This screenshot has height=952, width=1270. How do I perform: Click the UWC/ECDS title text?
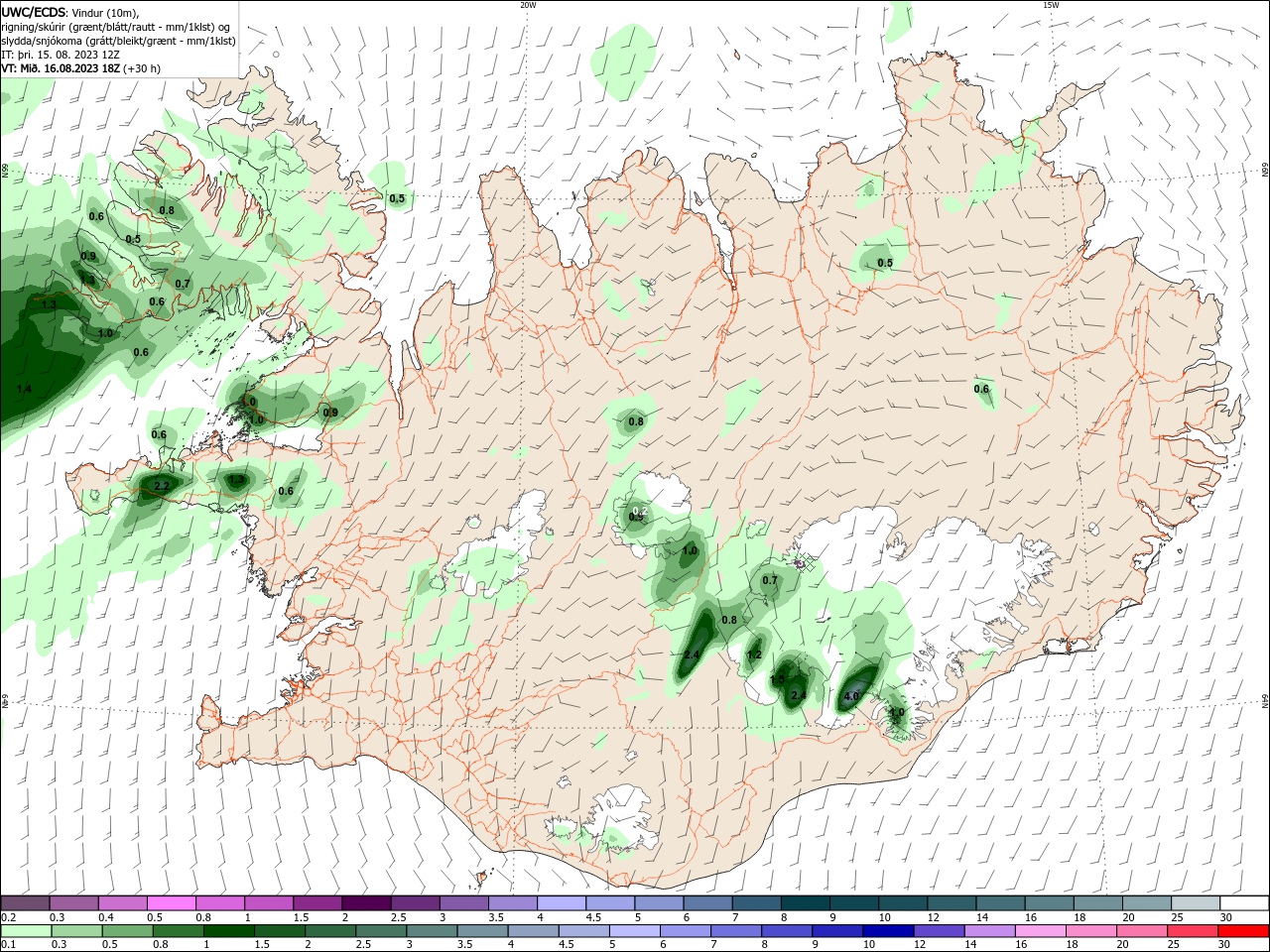[35, 12]
